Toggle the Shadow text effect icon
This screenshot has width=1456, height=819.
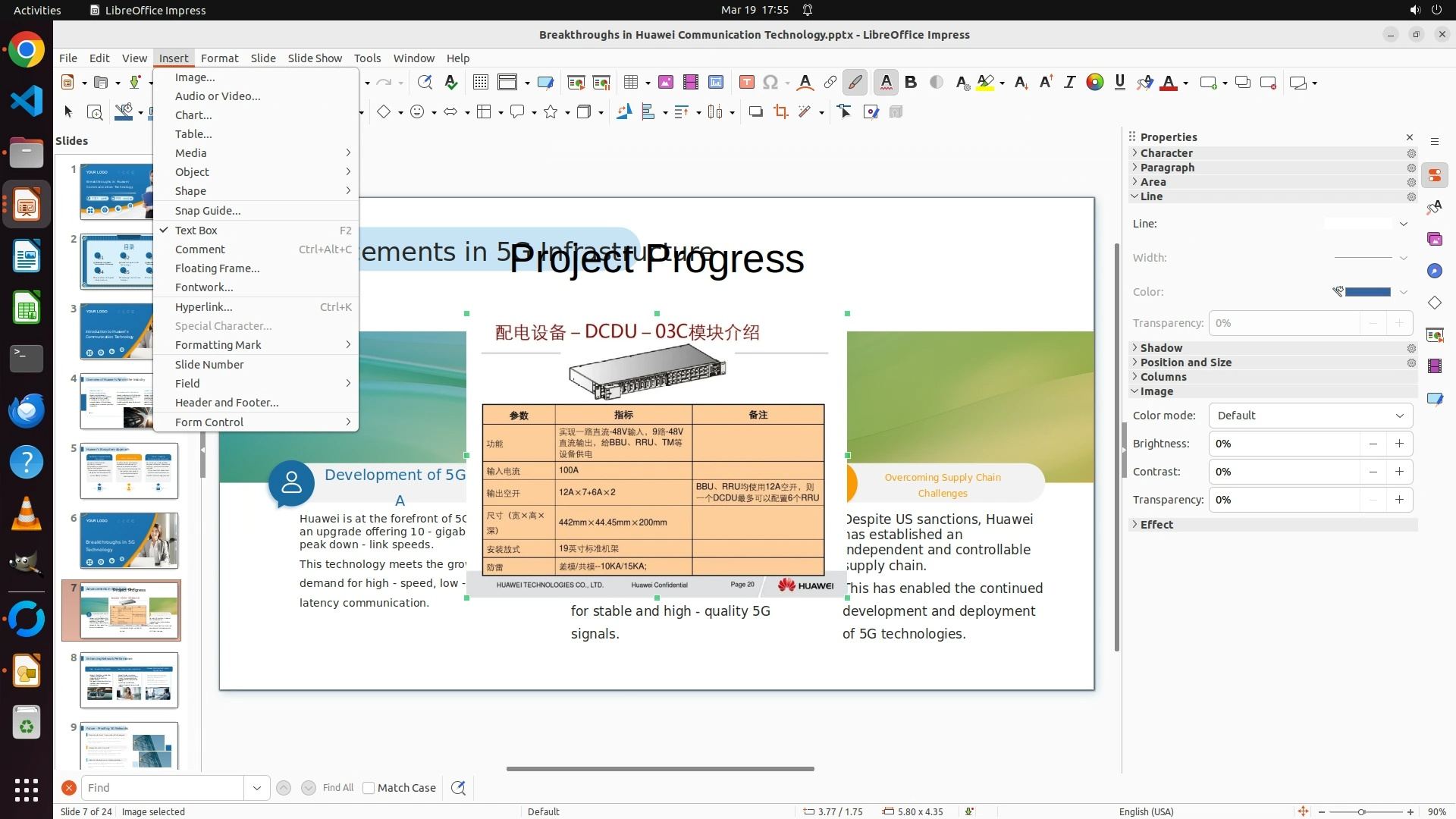click(x=937, y=83)
